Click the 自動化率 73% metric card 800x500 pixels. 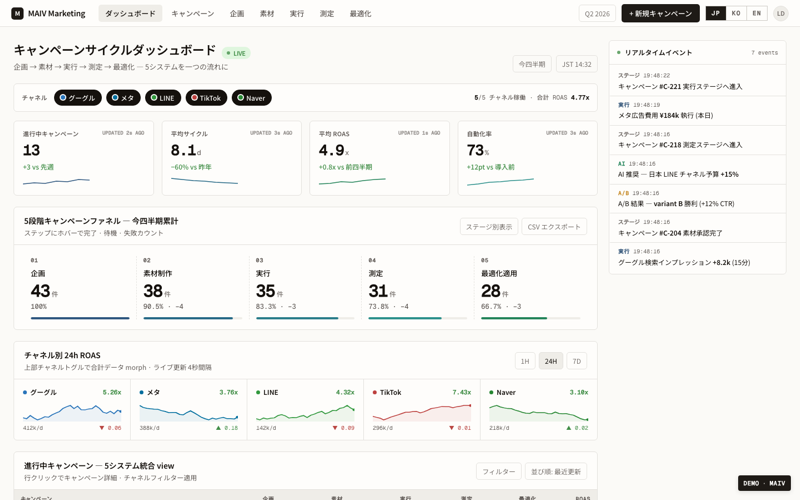[528, 158]
